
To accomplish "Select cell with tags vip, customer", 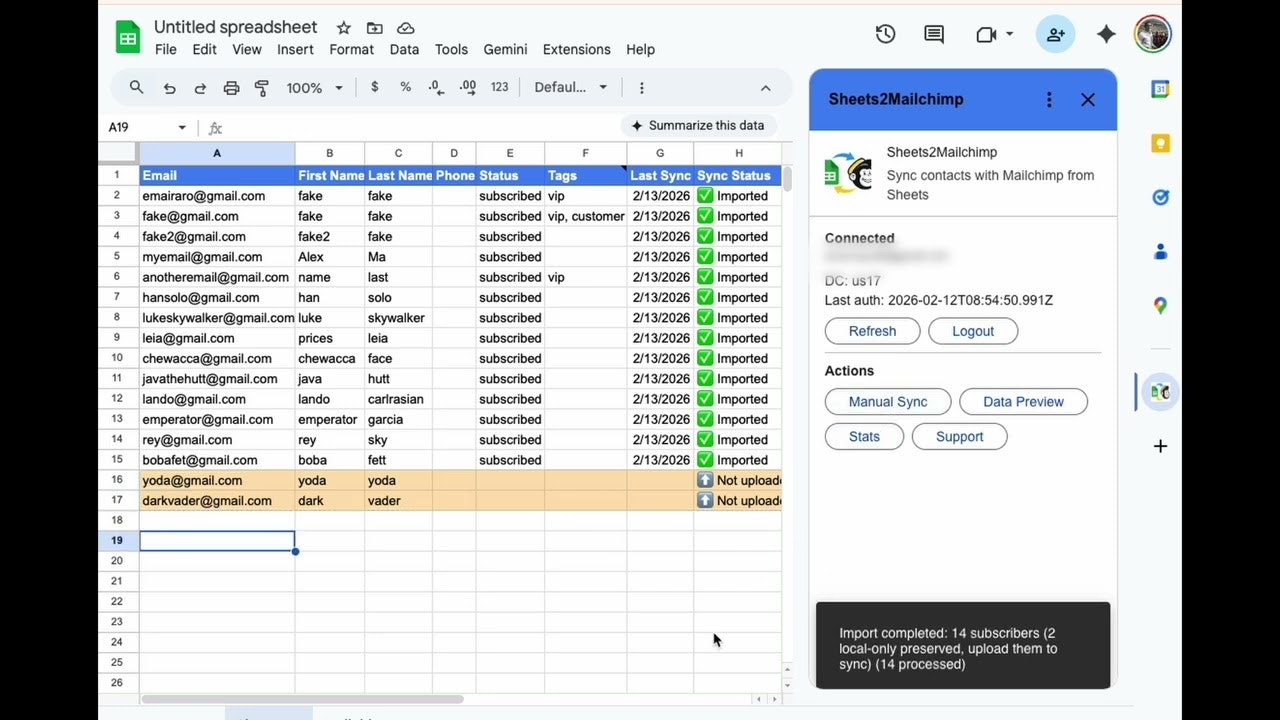I will (x=586, y=216).
